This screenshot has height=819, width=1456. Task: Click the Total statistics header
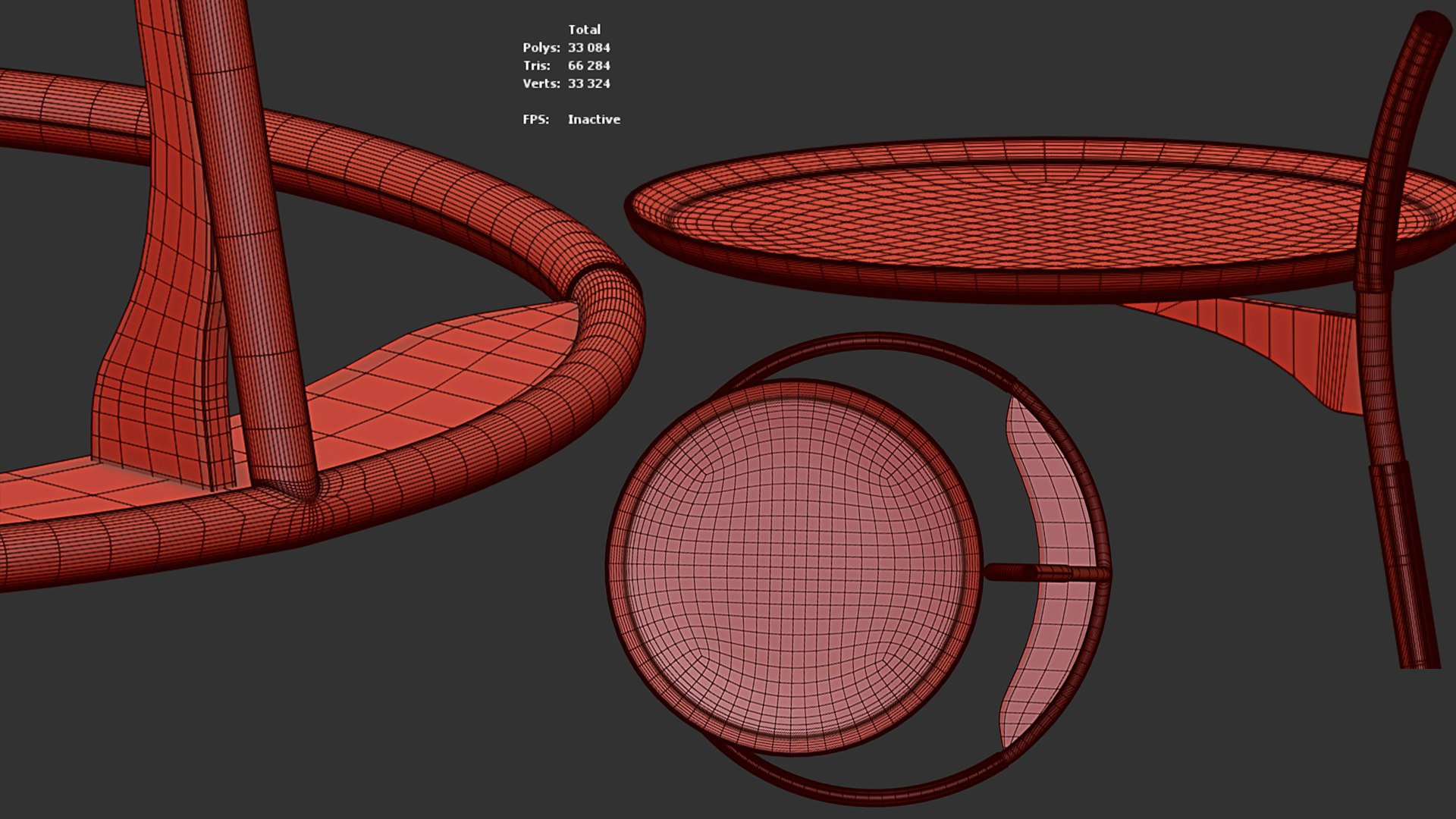[584, 30]
